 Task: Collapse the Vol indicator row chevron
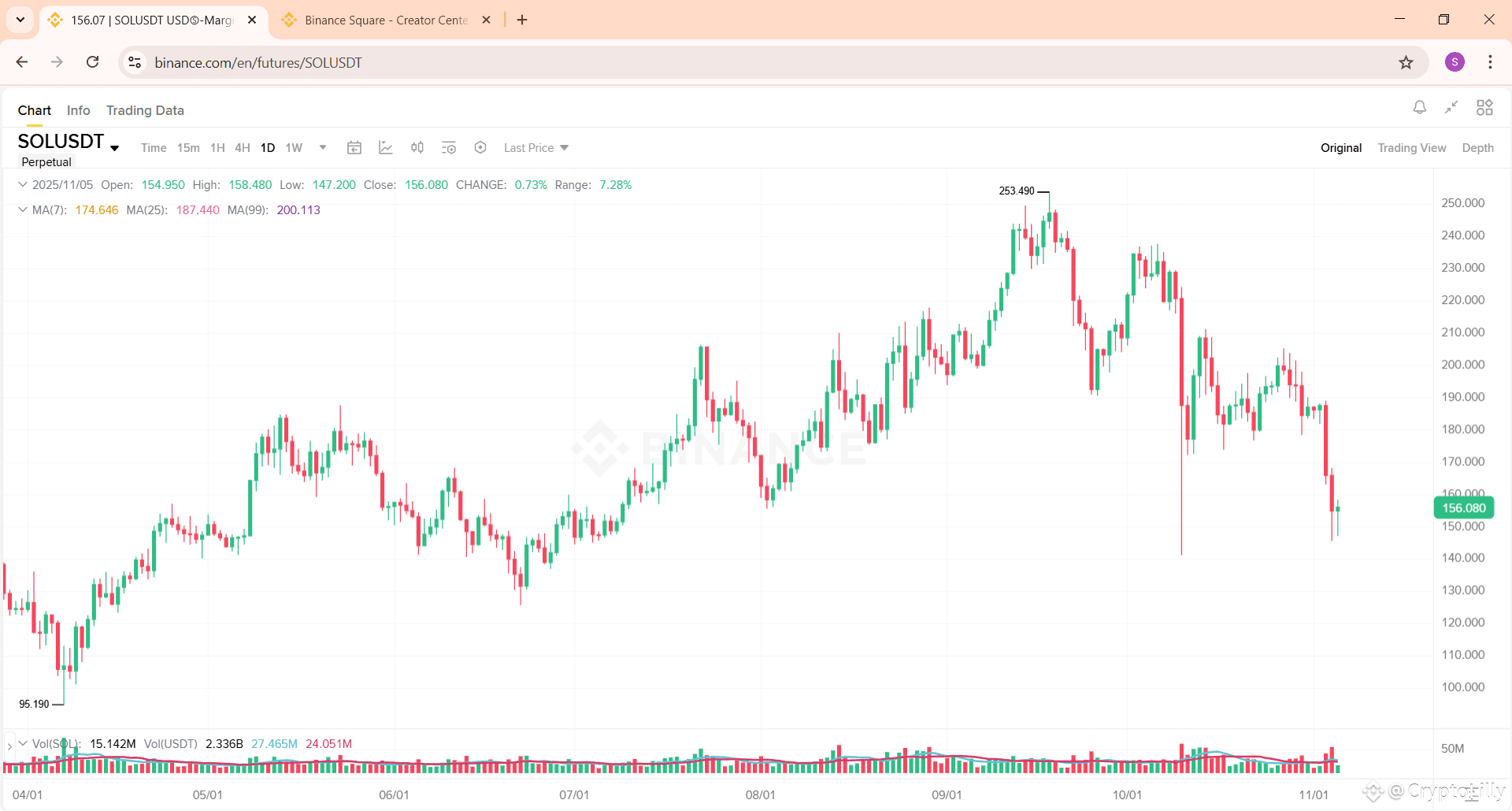pos(22,743)
